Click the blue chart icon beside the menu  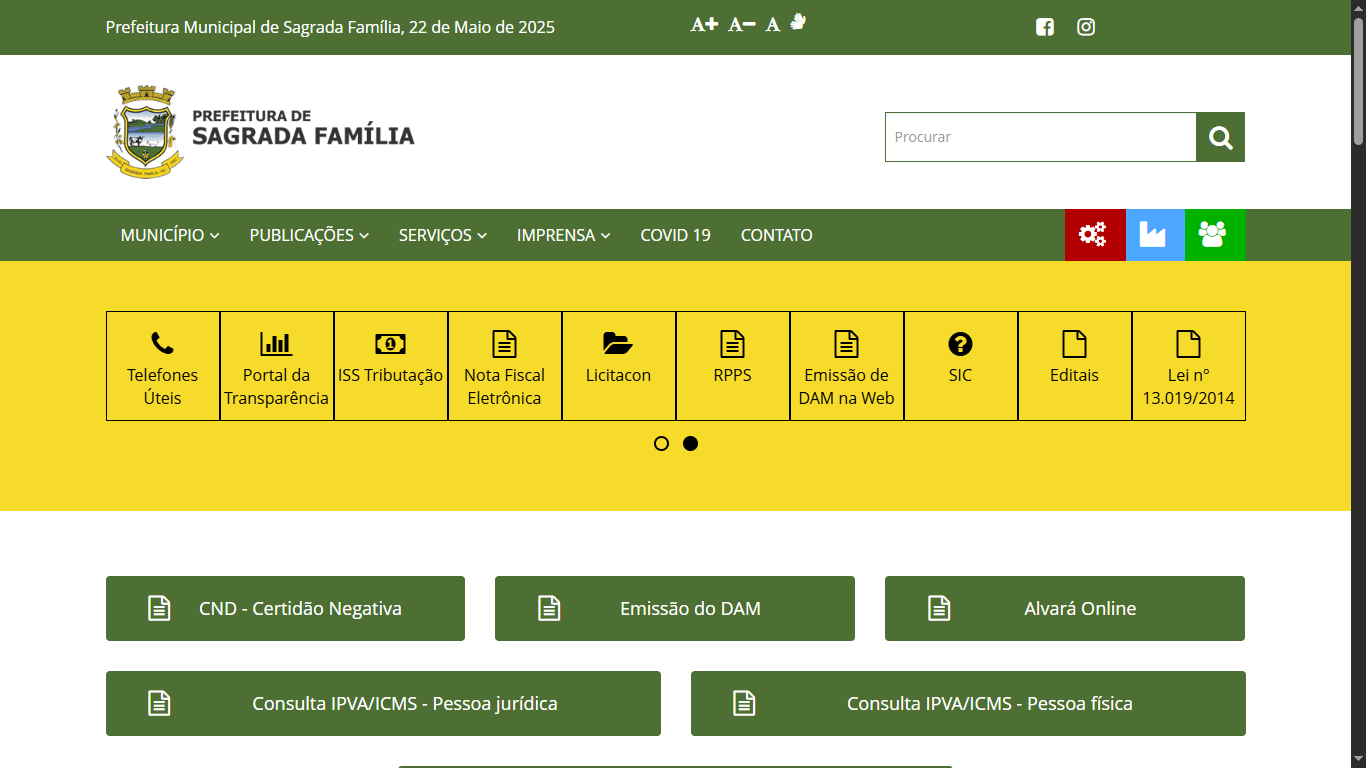pos(1155,235)
